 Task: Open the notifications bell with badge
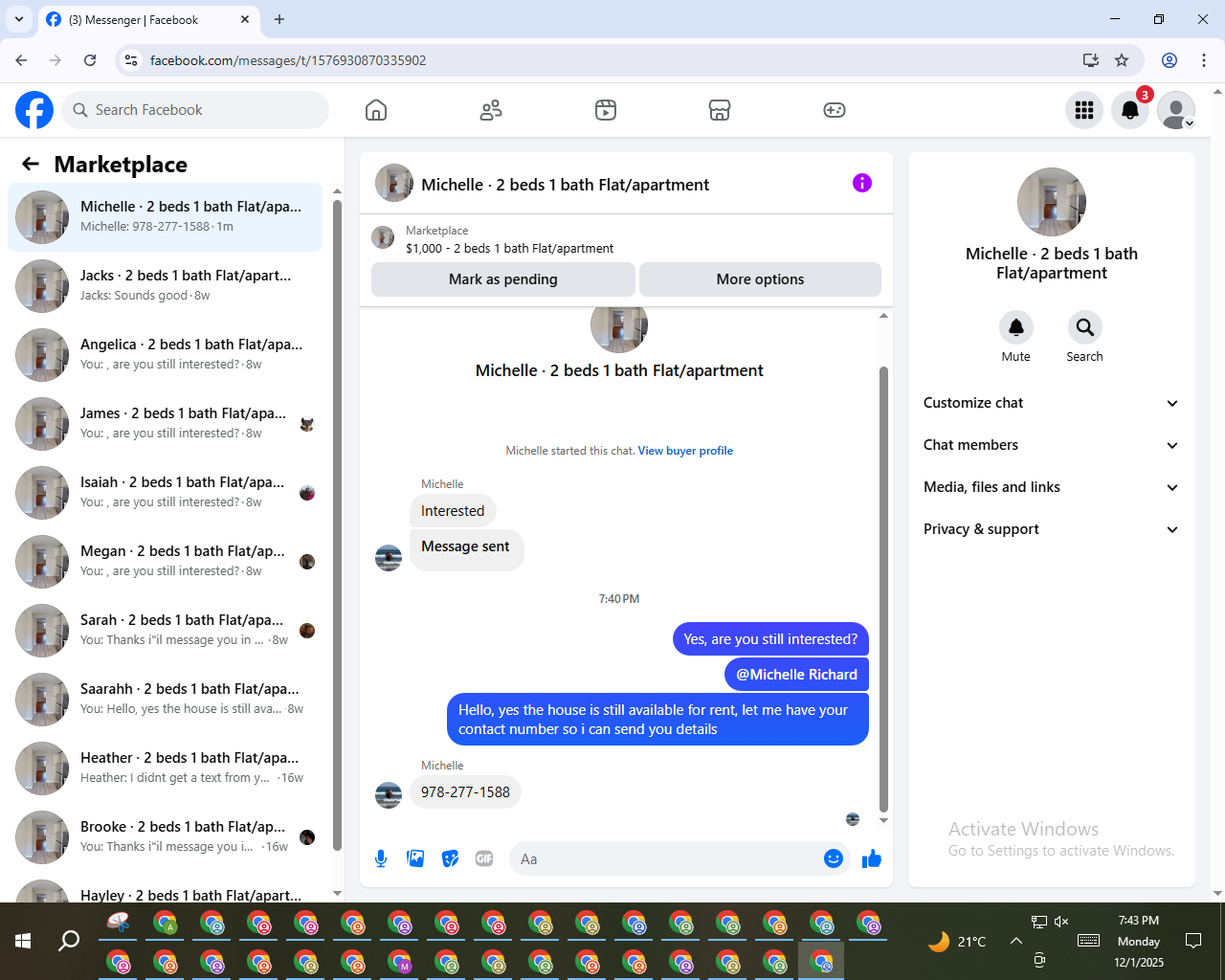1130,110
